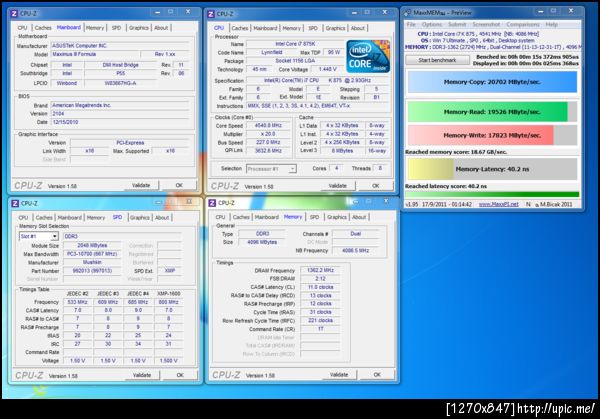The height and width of the screenshot is (419, 600).
Task: Click Start benchmark button in MaxxMEM
Action: [x=437, y=60]
